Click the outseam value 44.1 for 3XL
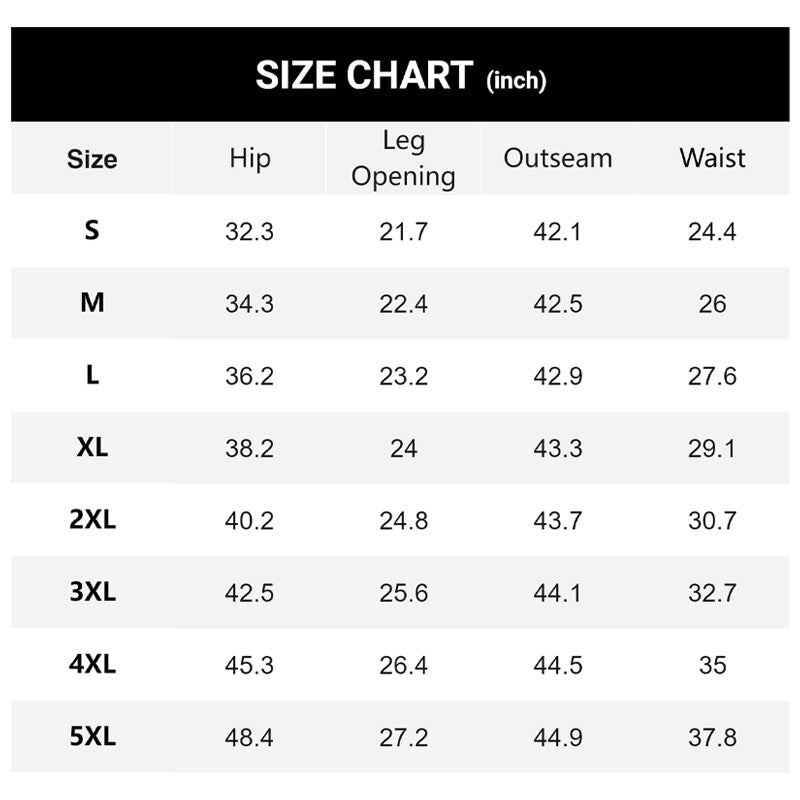The image size is (800, 800). [558, 593]
